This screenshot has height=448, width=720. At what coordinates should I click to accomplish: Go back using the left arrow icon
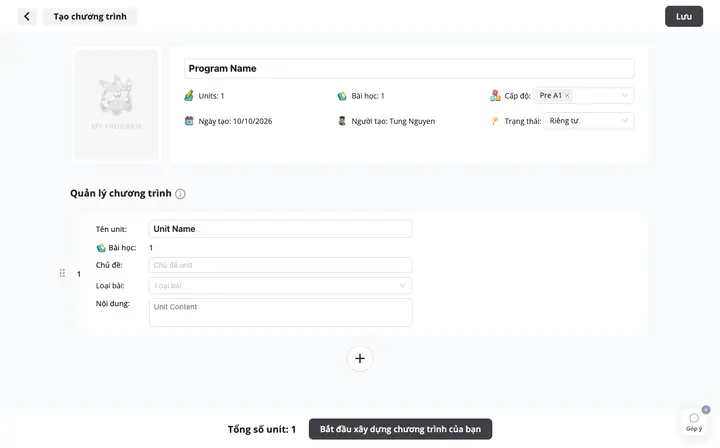pos(27,17)
